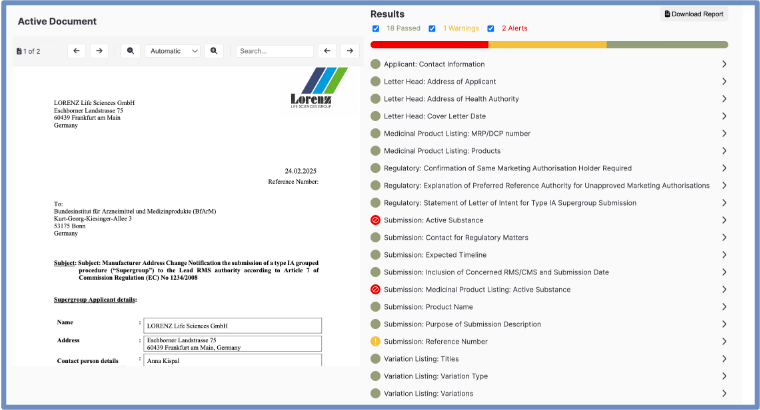Zoom out the document view

pos(130,51)
